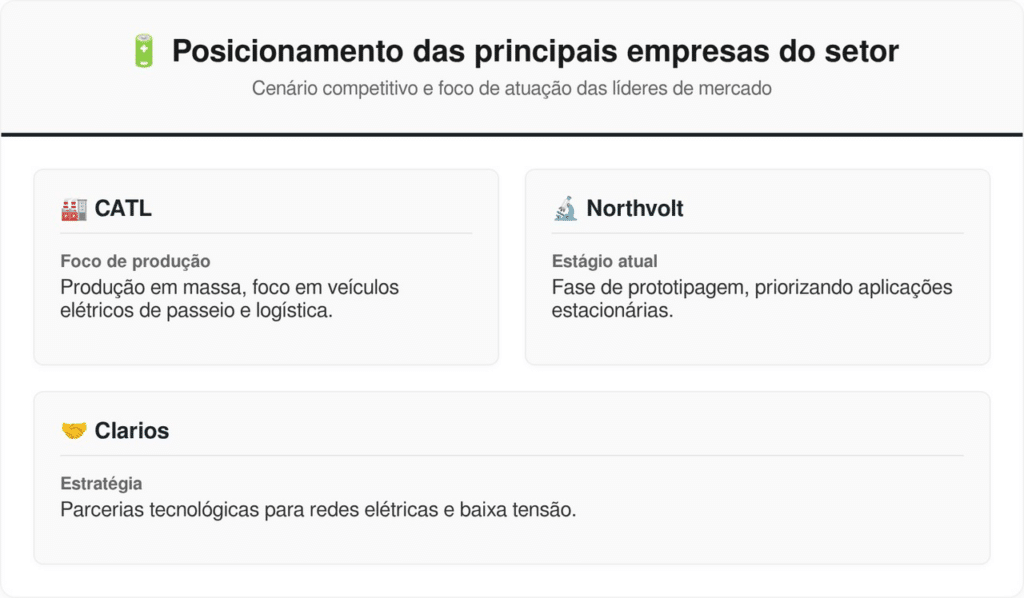Click the divider line under Northvolt heading

tap(757, 234)
